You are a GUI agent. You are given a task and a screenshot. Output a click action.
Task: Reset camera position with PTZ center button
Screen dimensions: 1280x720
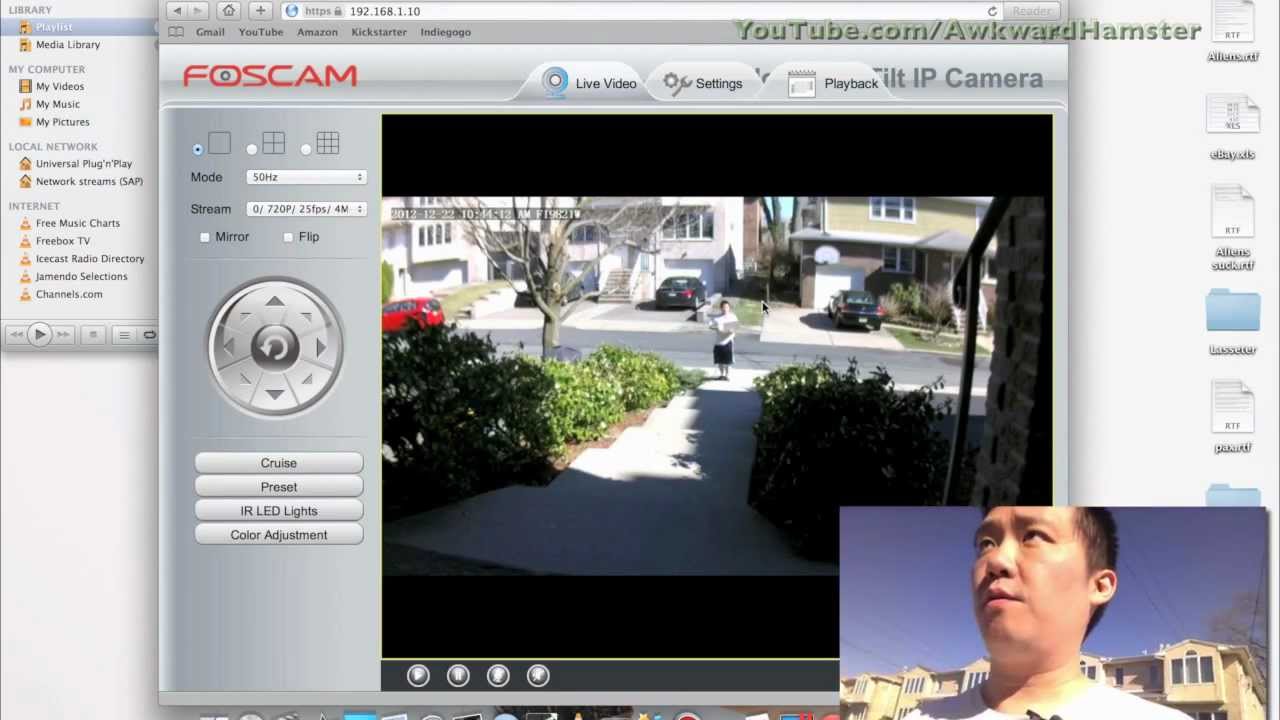tap(275, 347)
